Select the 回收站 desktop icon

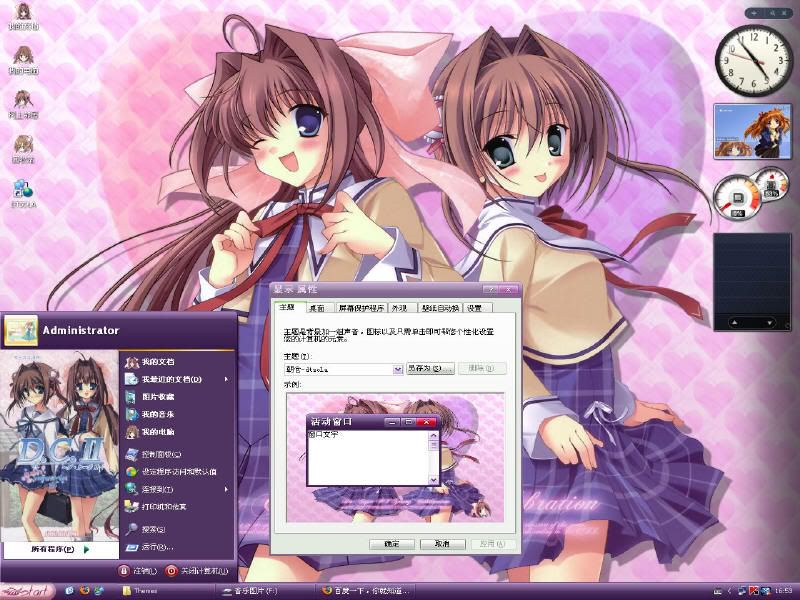tap(23, 150)
